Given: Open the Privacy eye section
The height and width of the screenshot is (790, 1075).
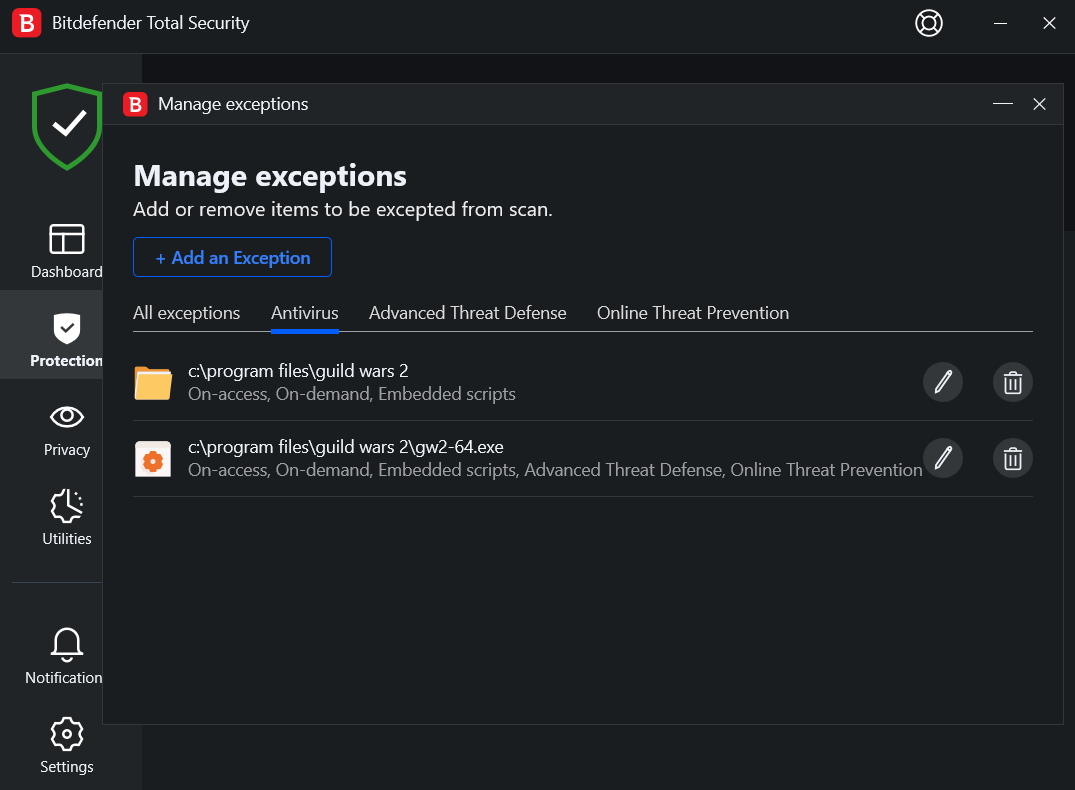Looking at the screenshot, I should click(x=67, y=430).
